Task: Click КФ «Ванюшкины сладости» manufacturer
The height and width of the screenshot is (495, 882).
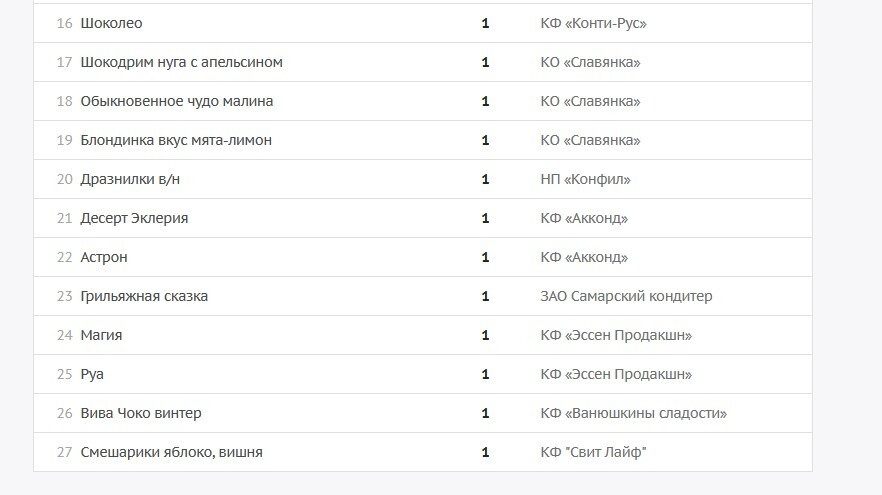Action: (x=633, y=413)
